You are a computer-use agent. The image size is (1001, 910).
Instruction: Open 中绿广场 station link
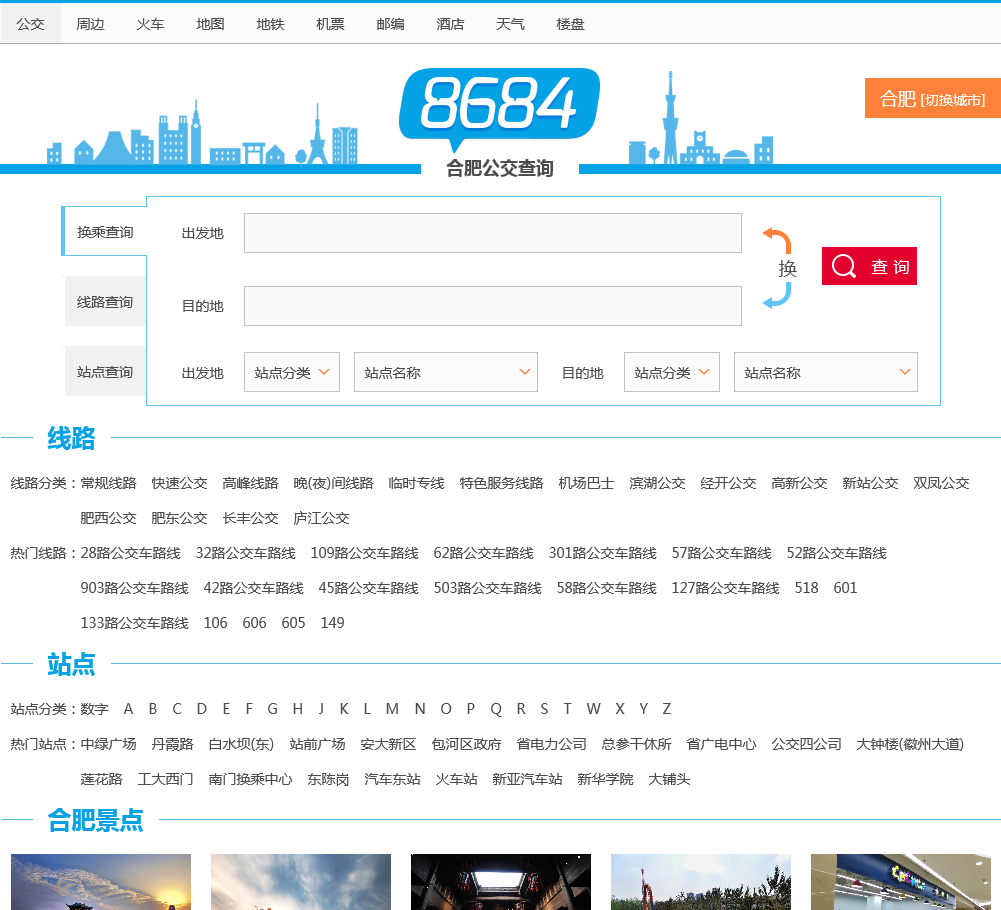(108, 744)
